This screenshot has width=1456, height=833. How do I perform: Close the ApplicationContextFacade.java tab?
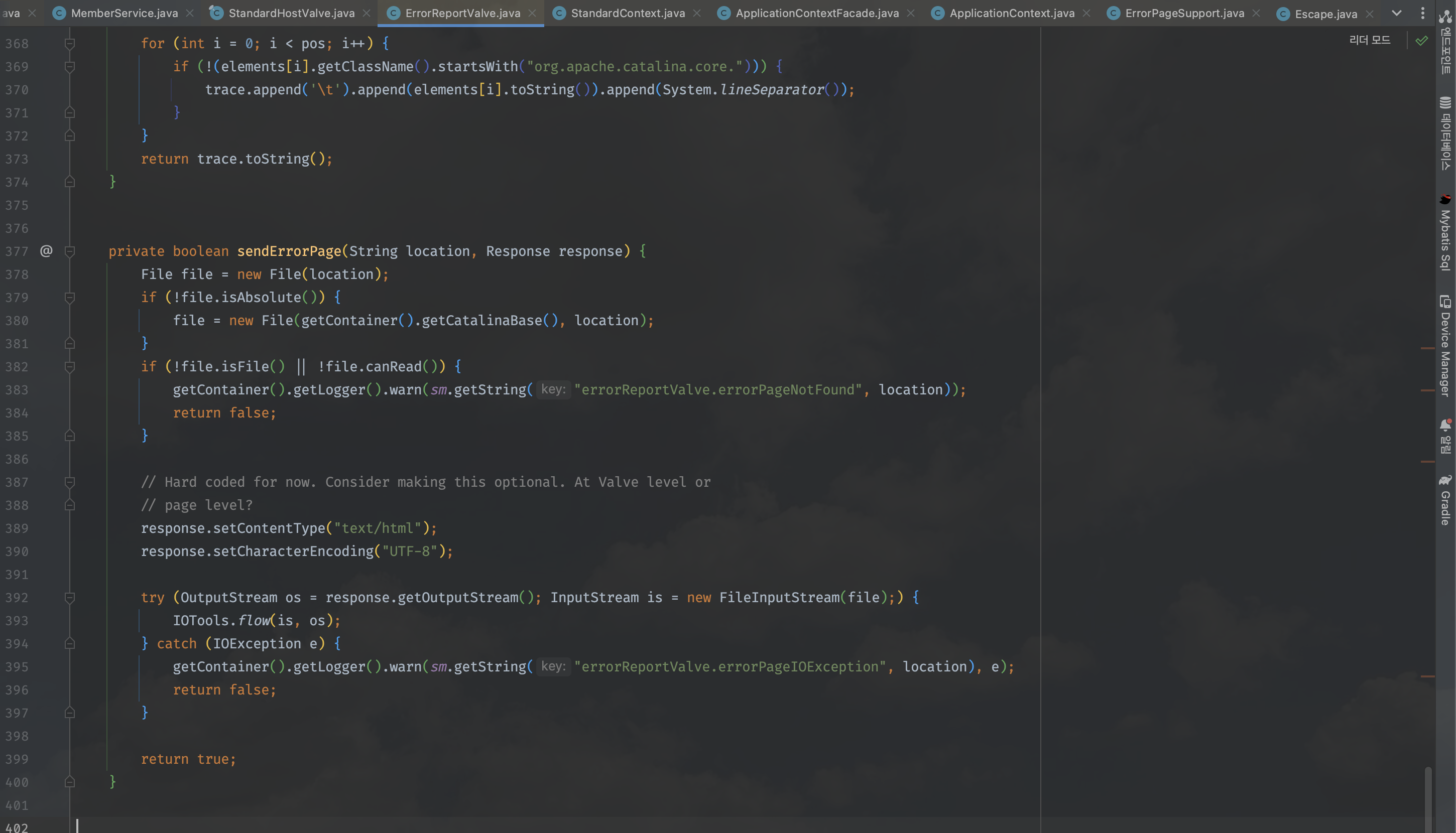pyautogui.click(x=911, y=13)
